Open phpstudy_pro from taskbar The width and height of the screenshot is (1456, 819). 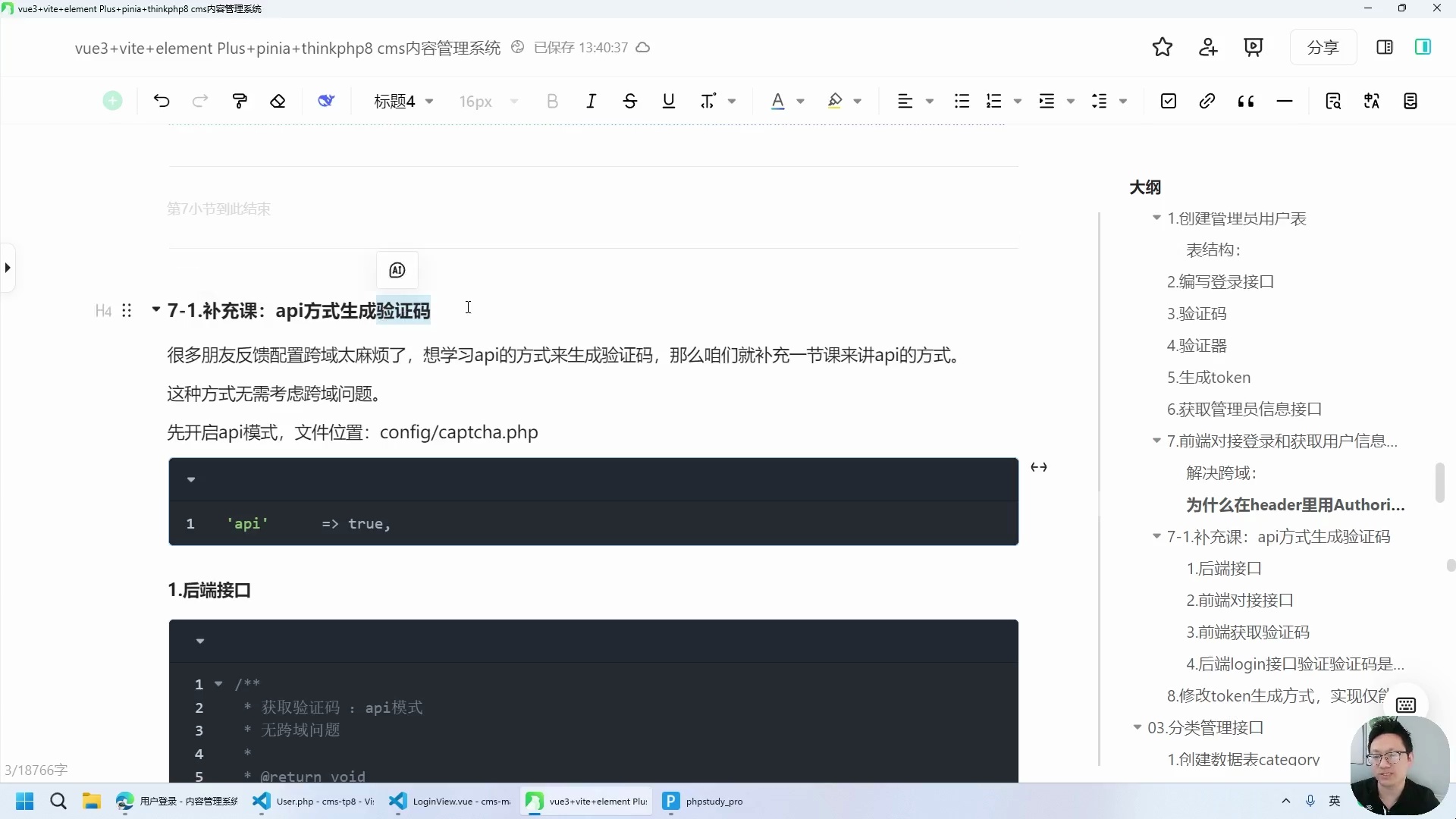[704, 801]
